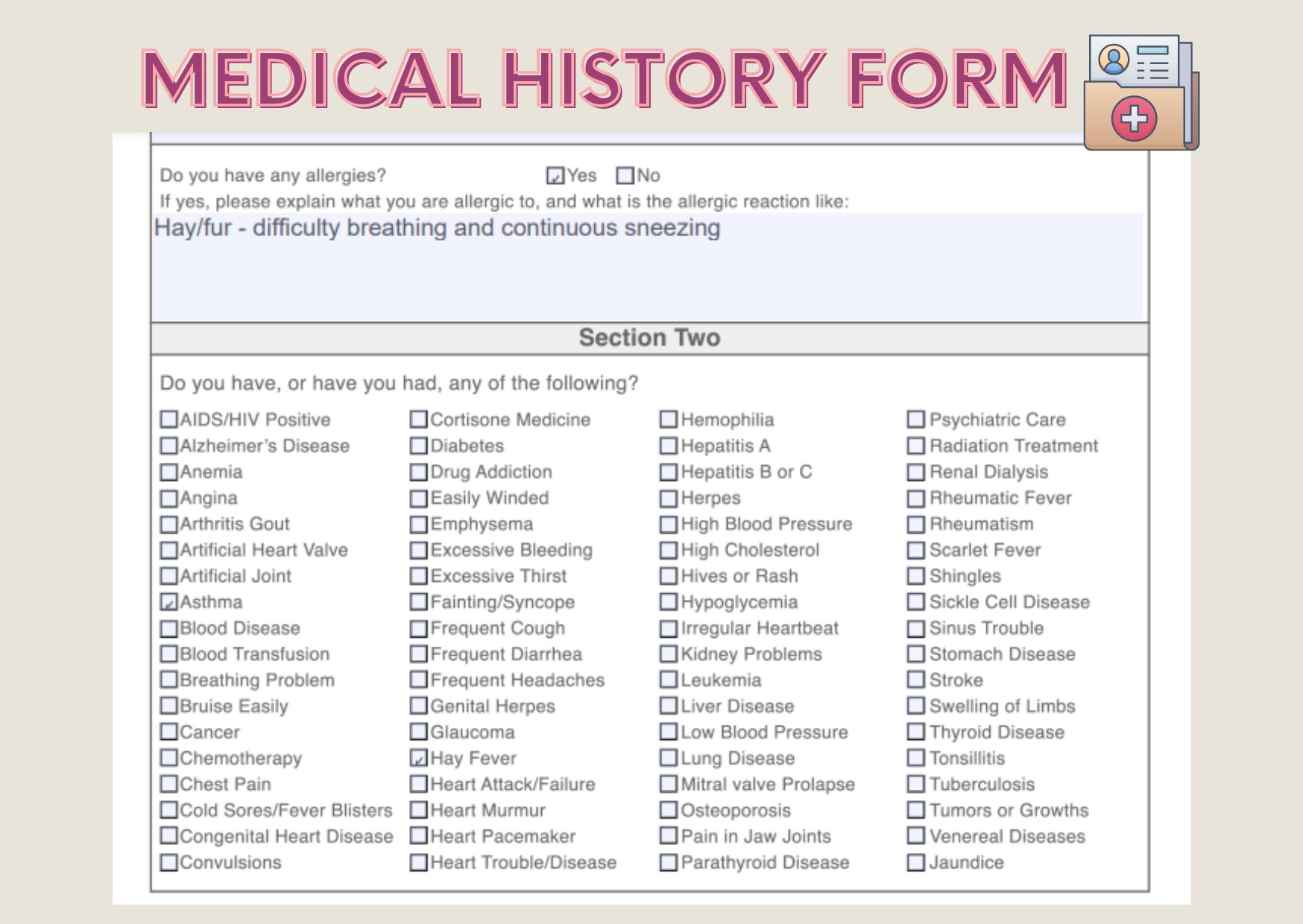Tick the Frequent Headaches checkbox

[419, 680]
